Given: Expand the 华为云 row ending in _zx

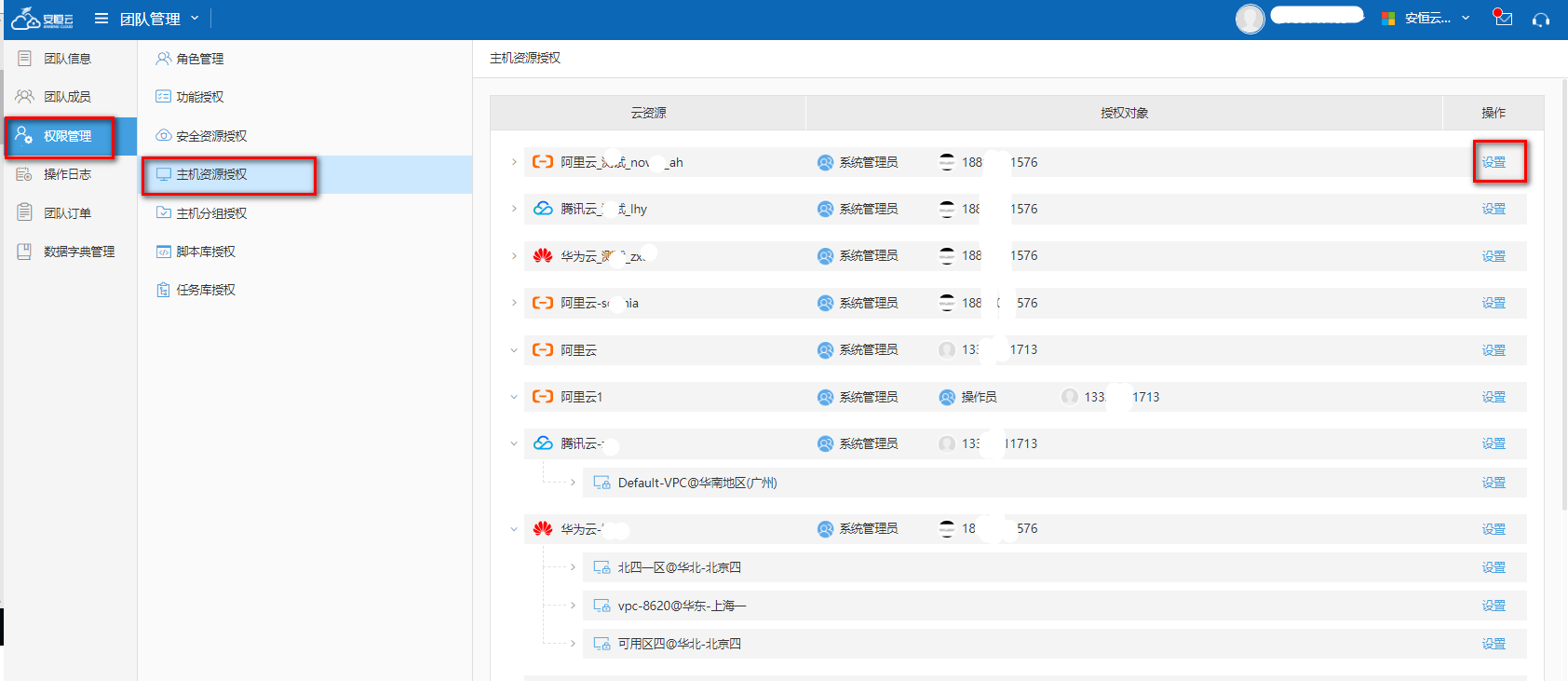Looking at the screenshot, I should (x=514, y=255).
